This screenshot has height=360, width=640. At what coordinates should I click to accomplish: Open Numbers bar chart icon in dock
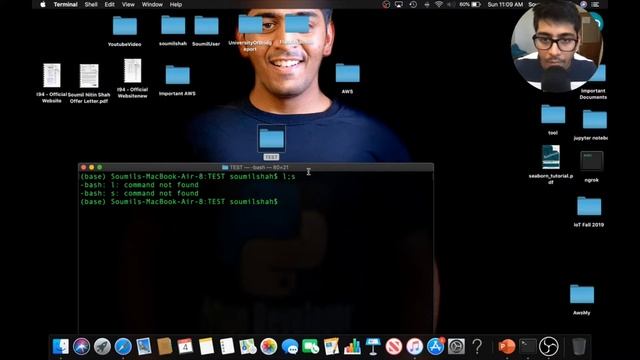(x=352, y=347)
